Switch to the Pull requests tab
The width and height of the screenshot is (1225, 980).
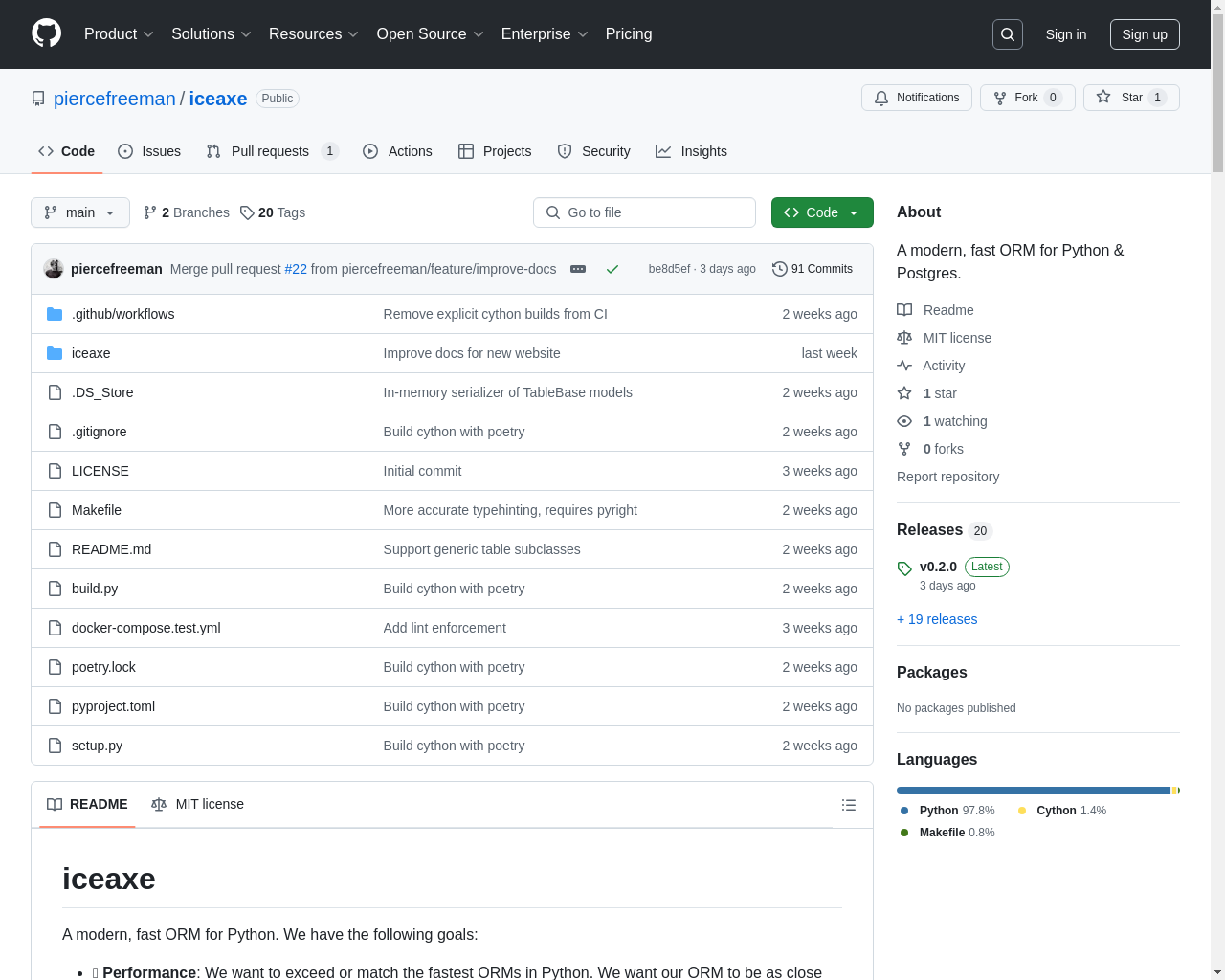272,151
